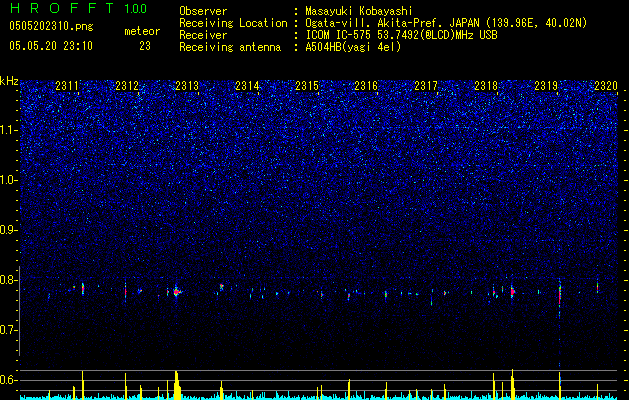Click the 2318 time marker
This screenshot has height=400, width=629.
point(486,86)
